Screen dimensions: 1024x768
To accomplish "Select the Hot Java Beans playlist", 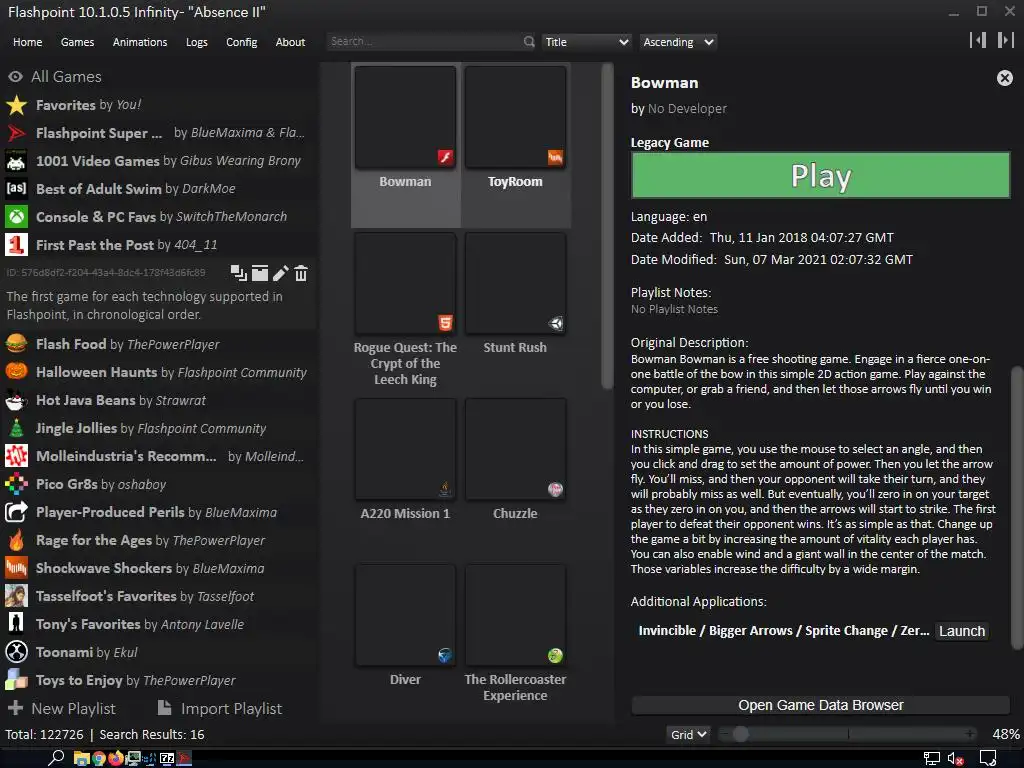I will [x=157, y=400].
